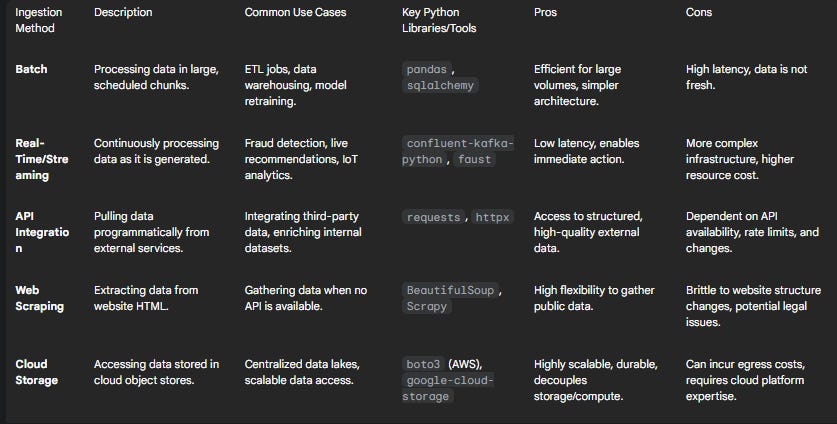This screenshot has height=424, width=837.
Task: Click the "Cons" column header
Action: pyautogui.click(x=699, y=12)
